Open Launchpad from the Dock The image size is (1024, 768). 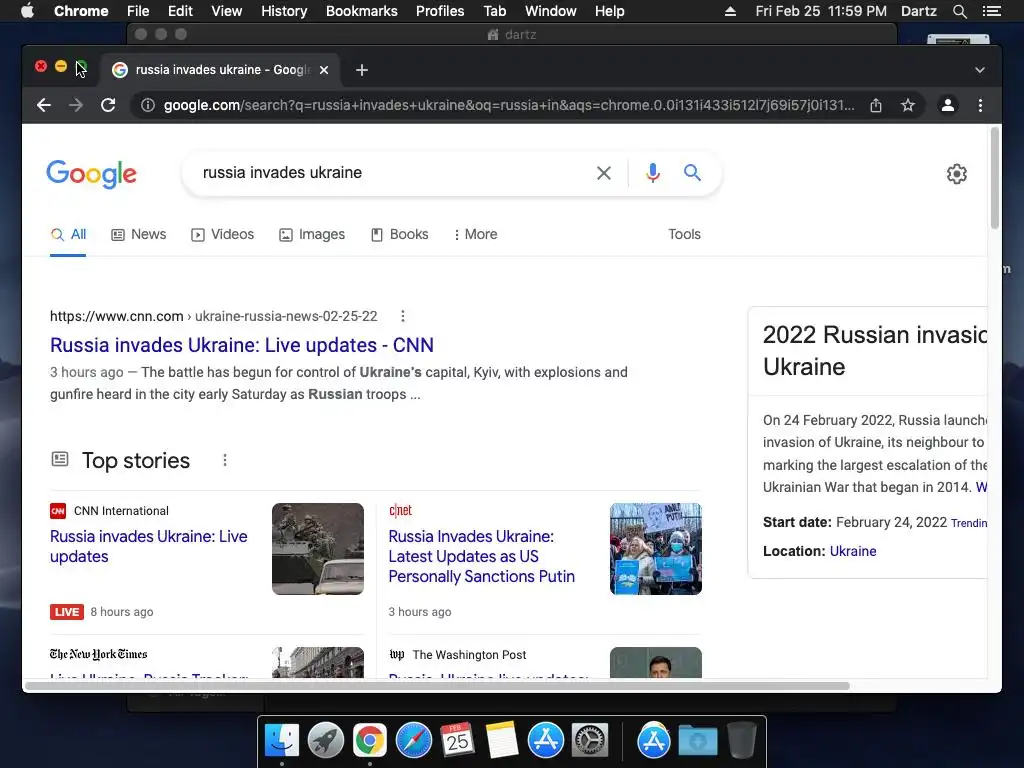(x=326, y=740)
